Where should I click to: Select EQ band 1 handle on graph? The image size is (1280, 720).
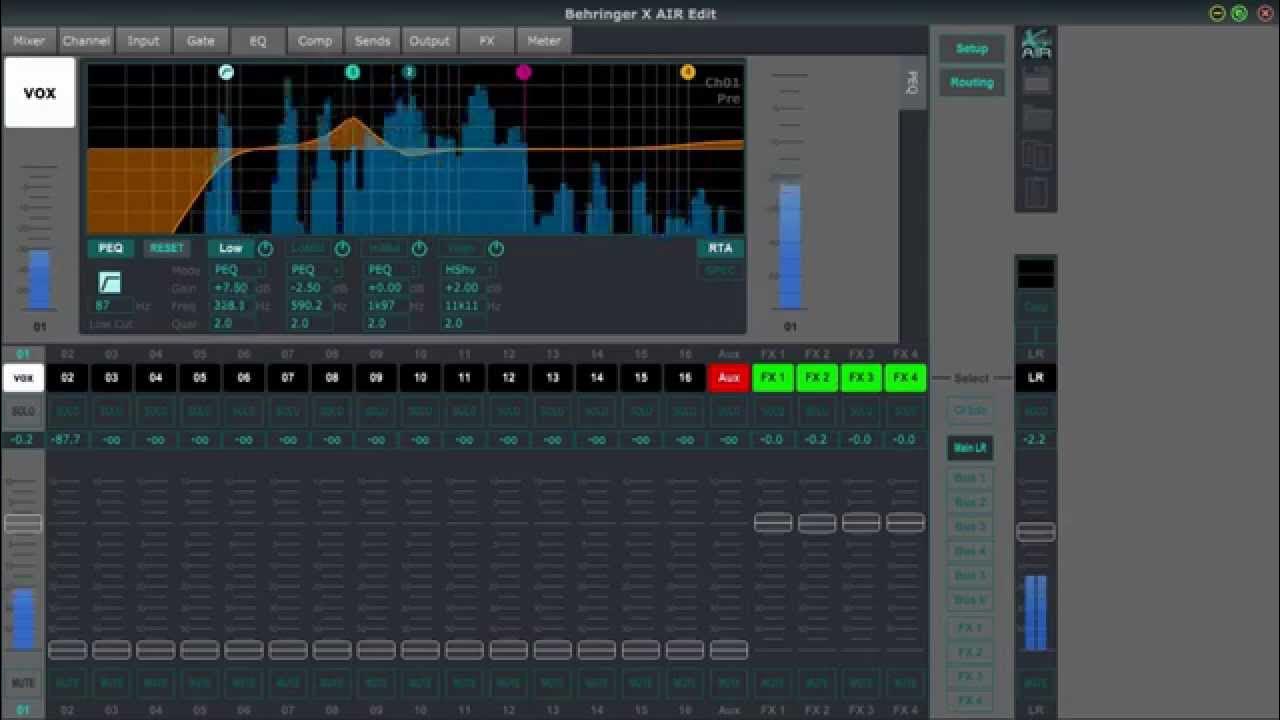tap(352, 72)
